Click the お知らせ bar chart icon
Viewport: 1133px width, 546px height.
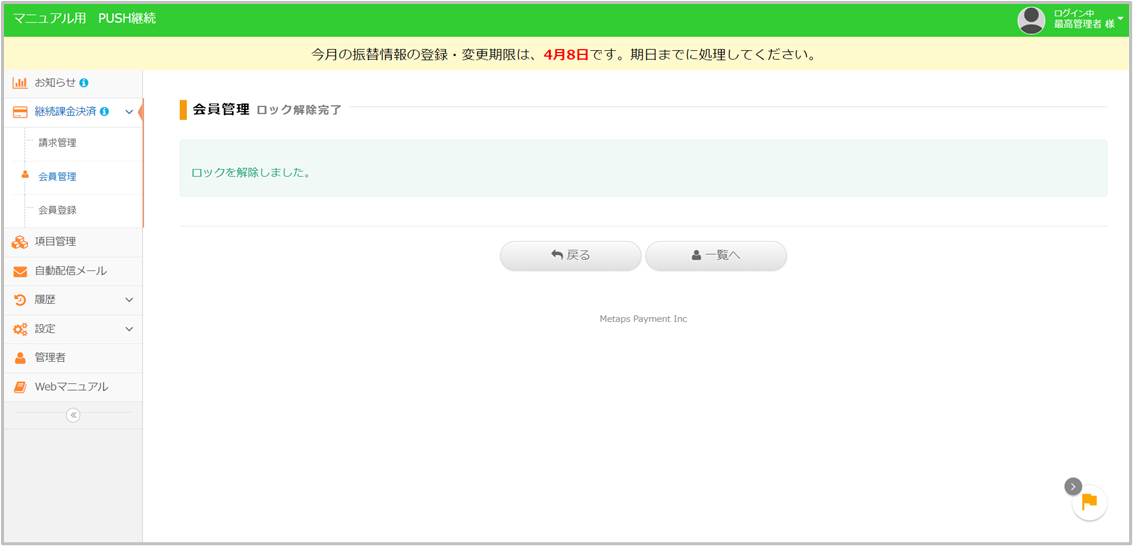[20, 82]
